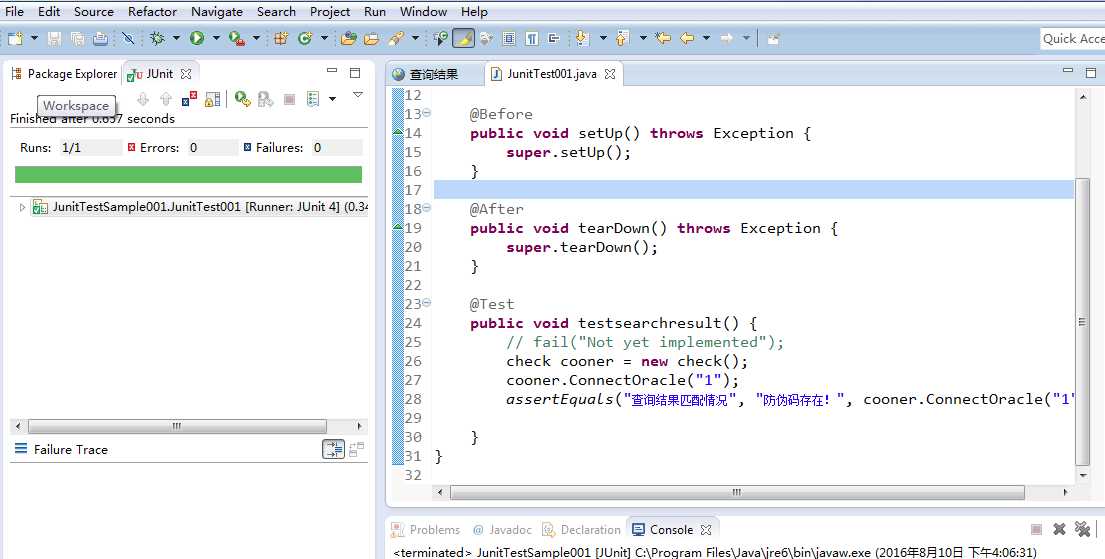This screenshot has width=1105, height=559.
Task: Open the Project menu
Action: (330, 11)
